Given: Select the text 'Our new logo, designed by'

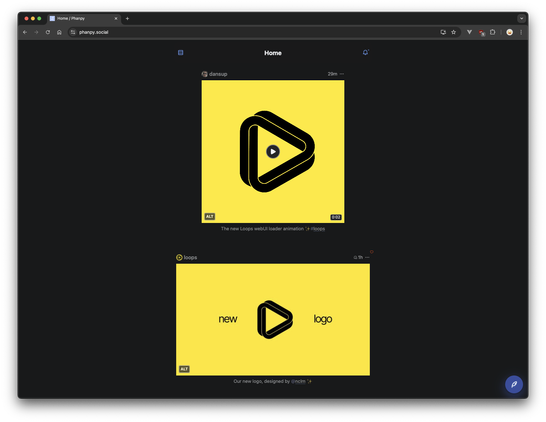Looking at the screenshot, I should pos(262,381).
